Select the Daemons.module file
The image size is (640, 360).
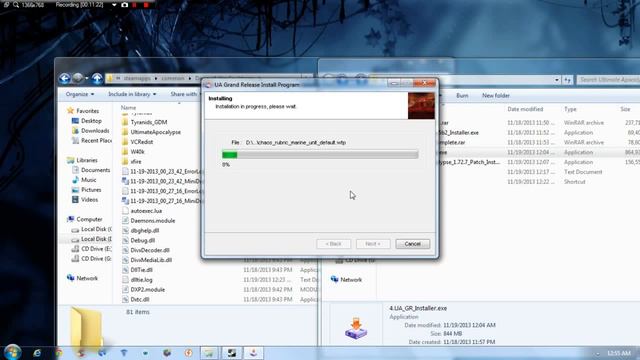pyautogui.click(x=149, y=220)
